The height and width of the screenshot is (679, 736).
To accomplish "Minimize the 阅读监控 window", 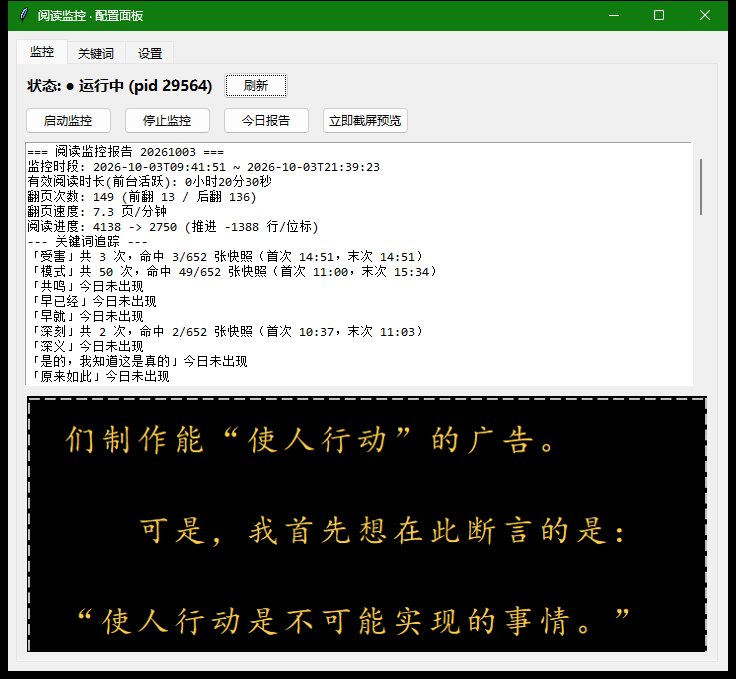I will click(x=614, y=15).
